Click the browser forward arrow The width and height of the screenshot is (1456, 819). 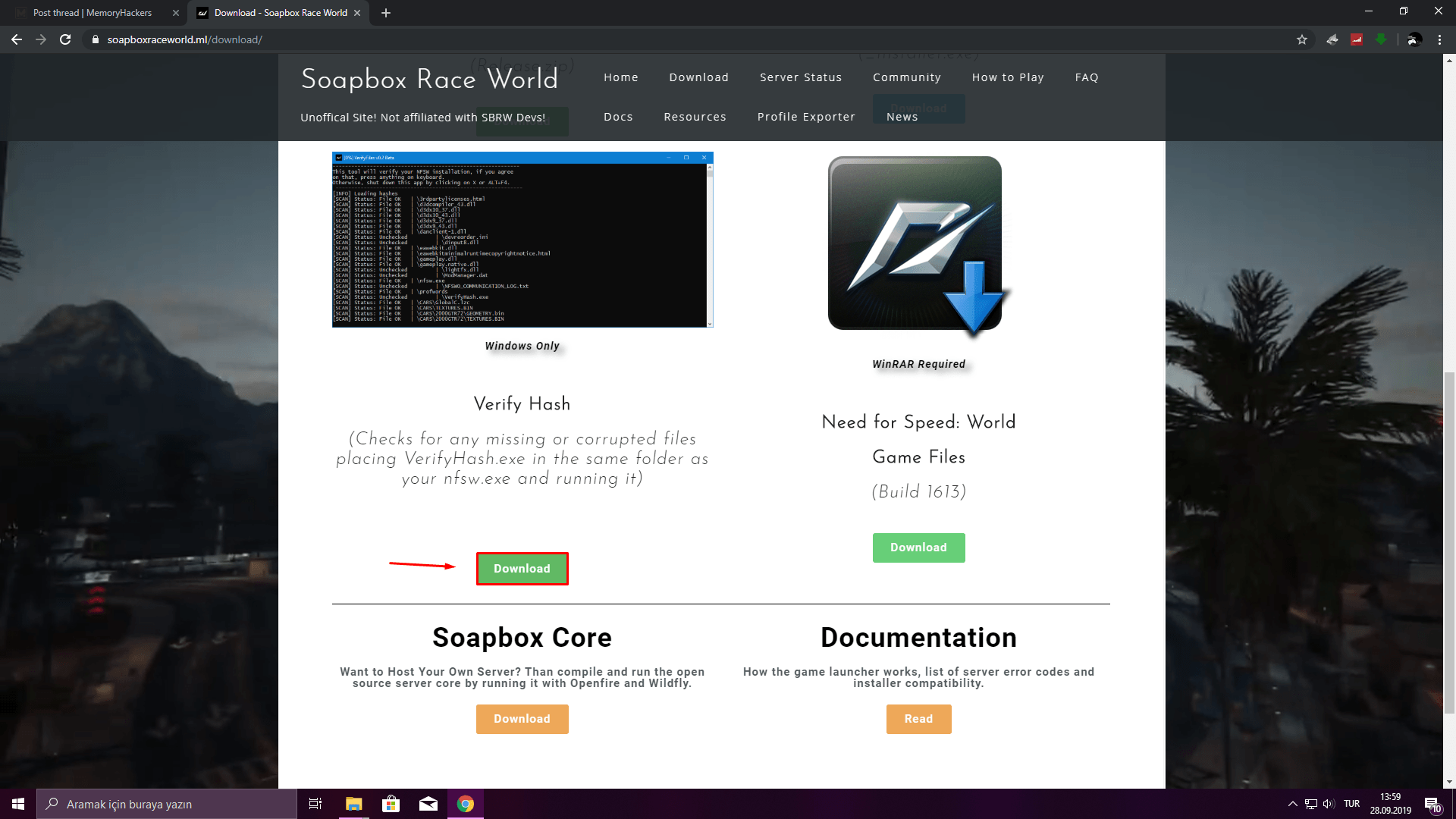point(41,39)
